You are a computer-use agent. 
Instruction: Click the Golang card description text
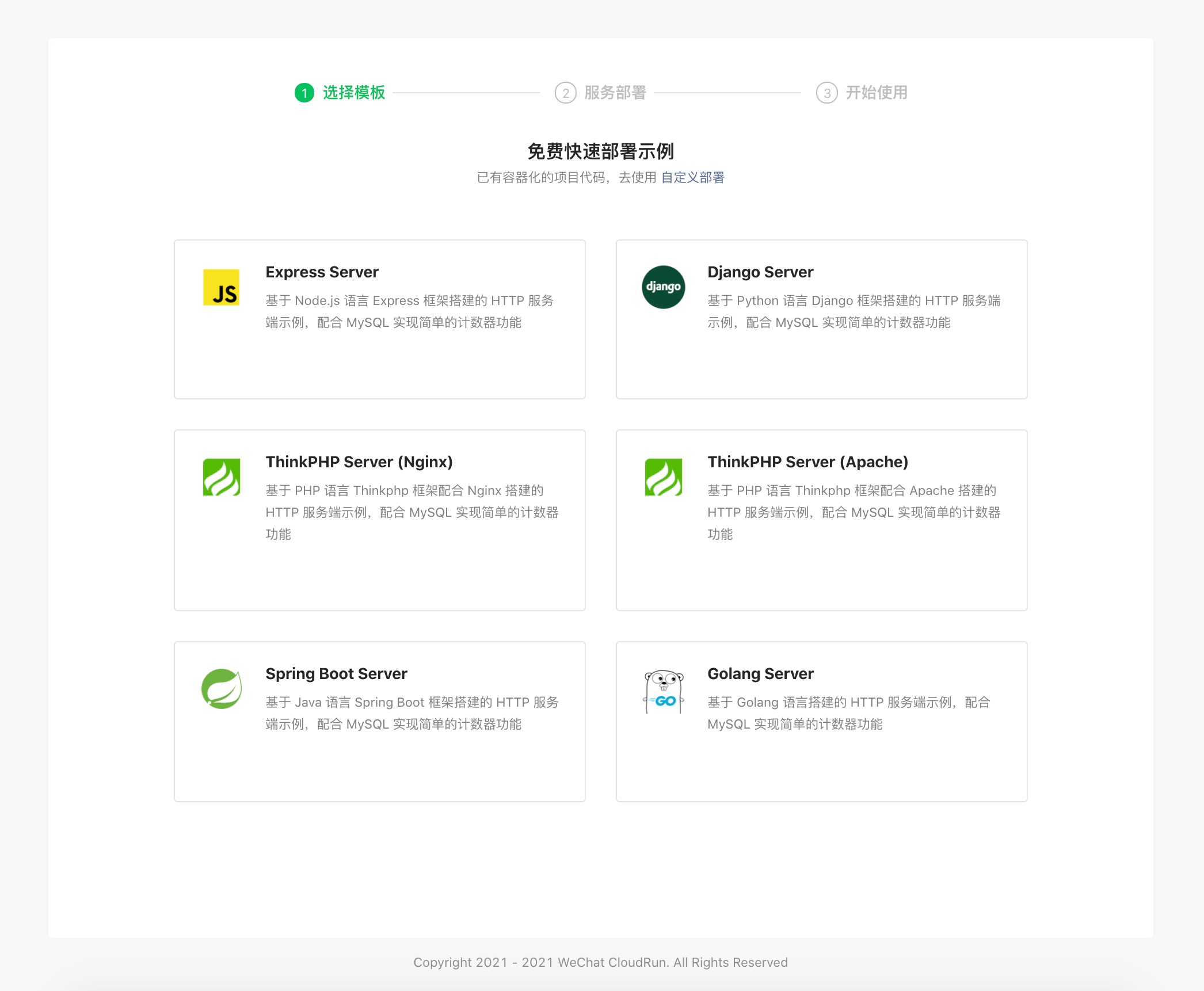pos(848,713)
